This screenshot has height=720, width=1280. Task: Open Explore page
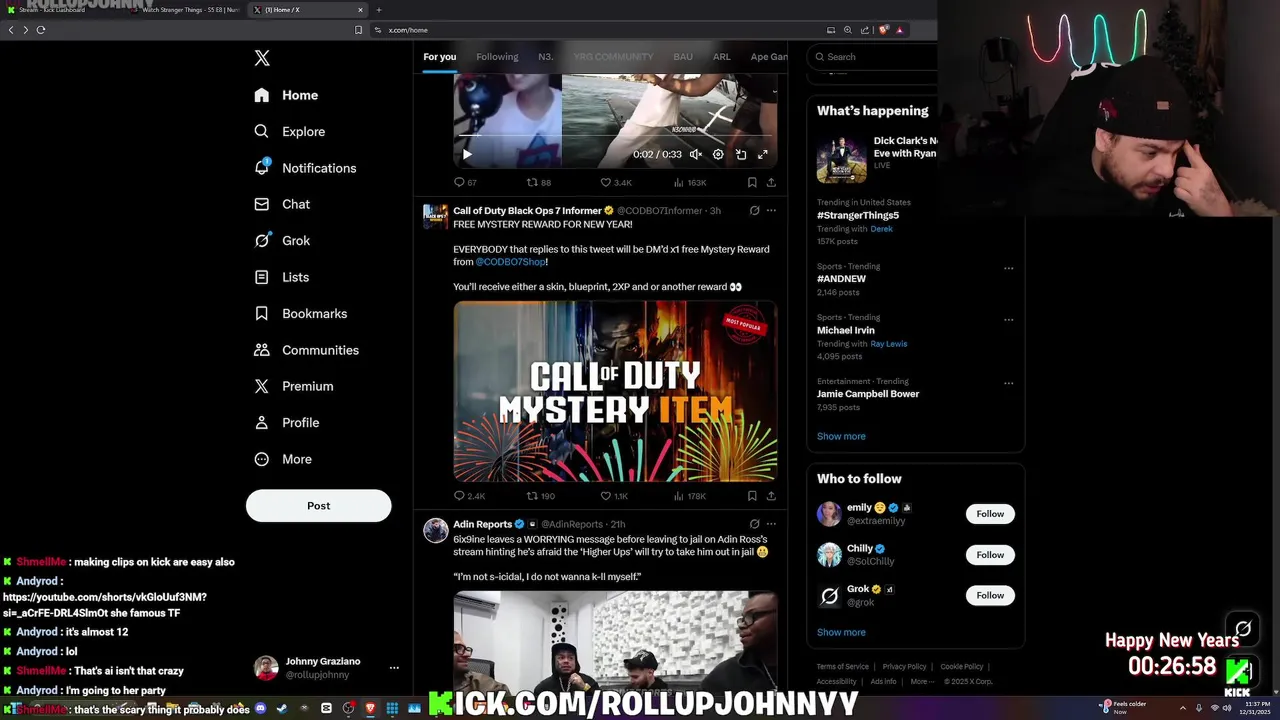pyautogui.click(x=289, y=131)
